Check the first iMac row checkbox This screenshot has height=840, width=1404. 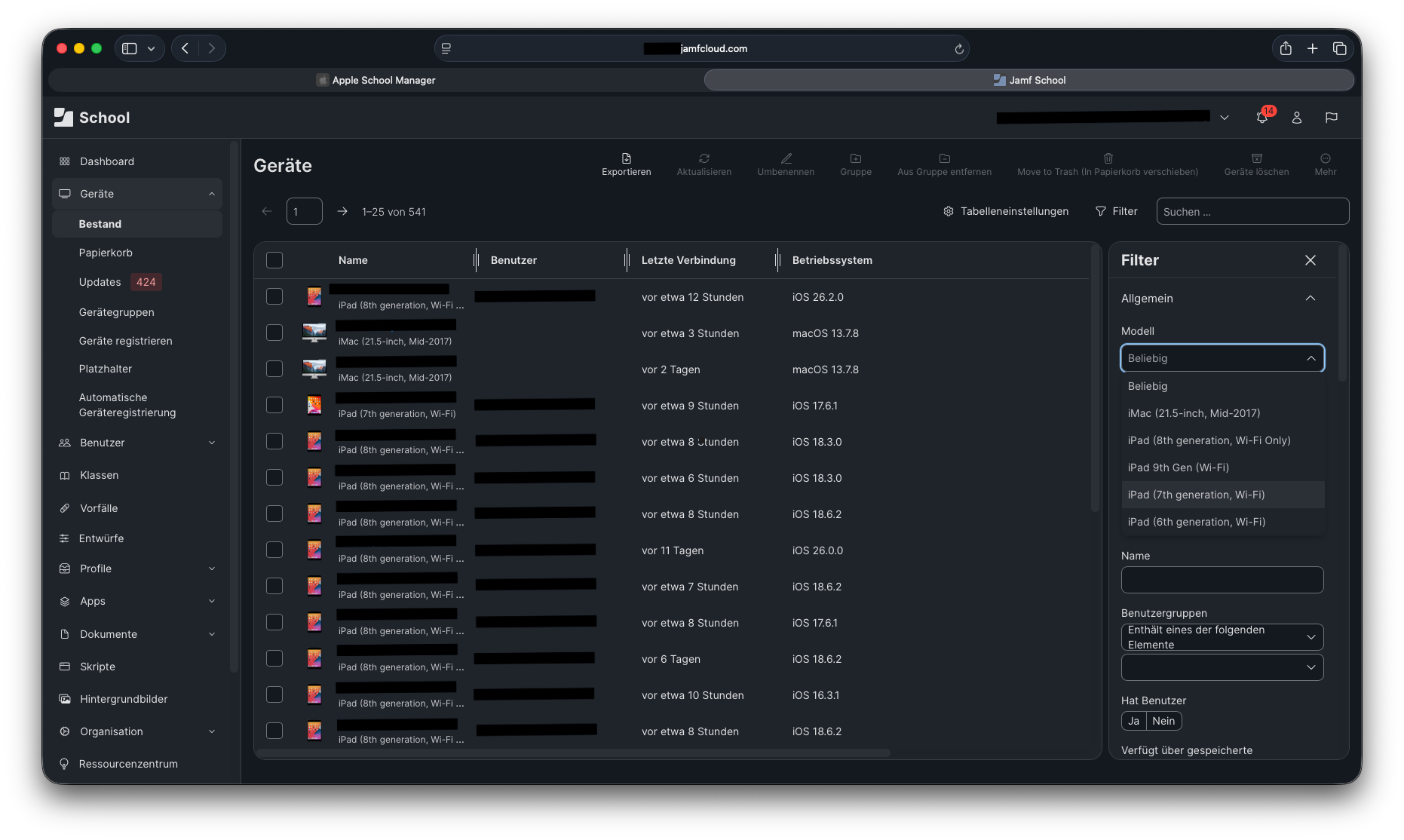click(x=274, y=333)
